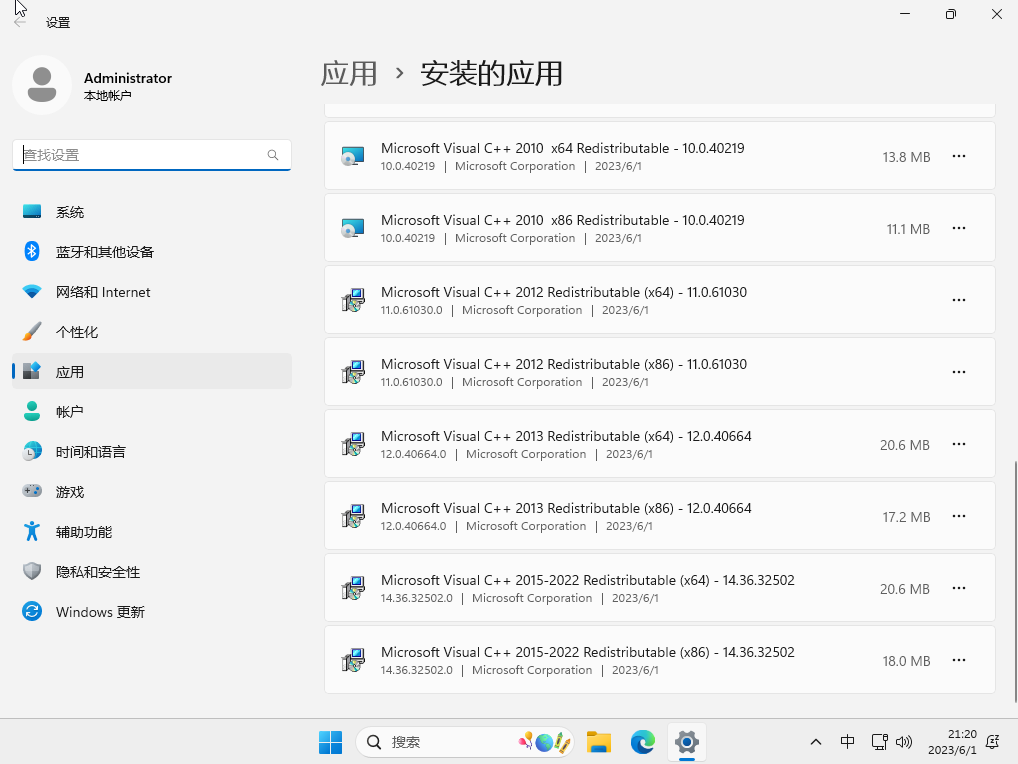The width and height of the screenshot is (1018, 764).
Task: Click the Visual C++ 2010 x86 app icon
Action: click(353, 228)
